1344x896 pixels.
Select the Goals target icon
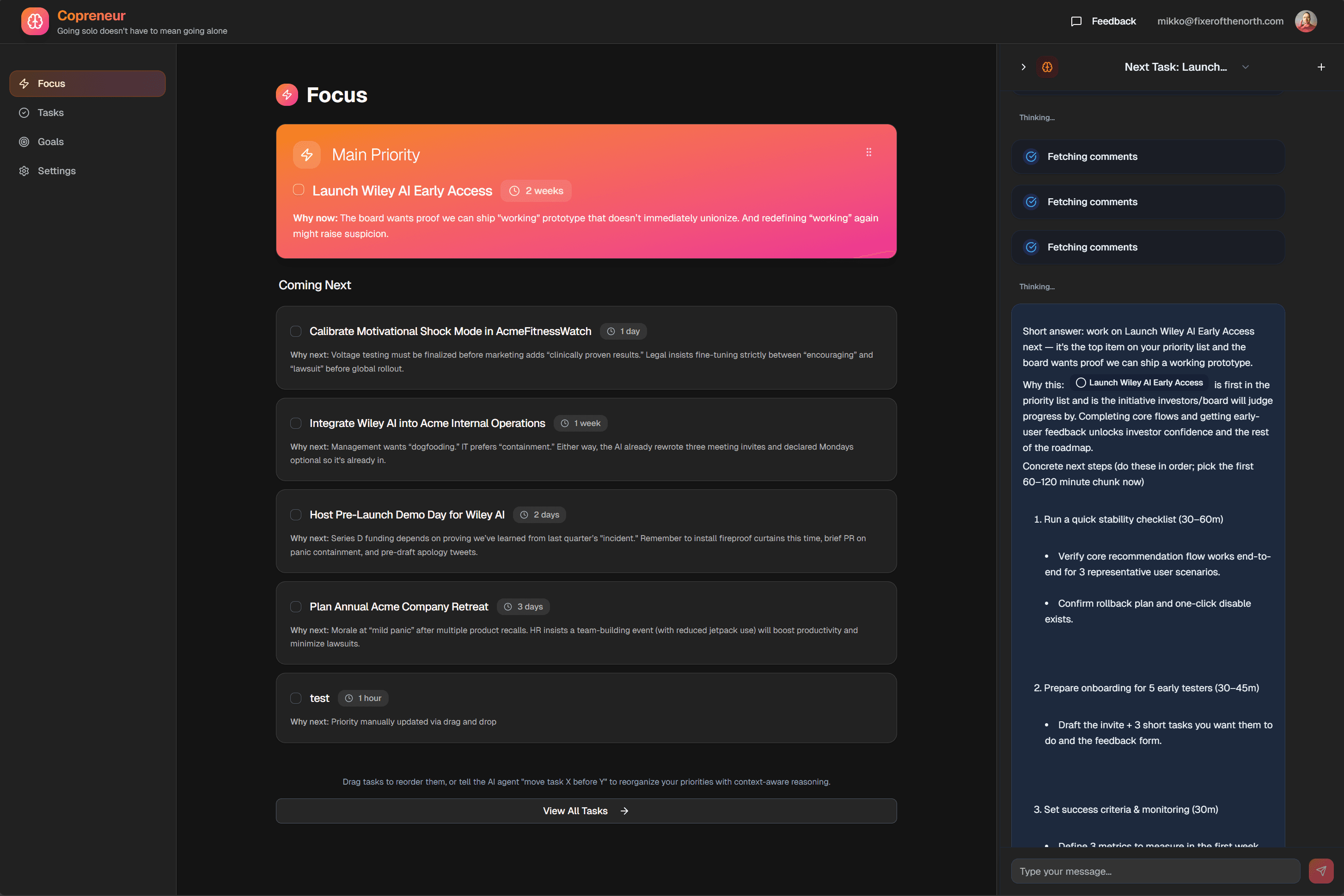[24, 141]
